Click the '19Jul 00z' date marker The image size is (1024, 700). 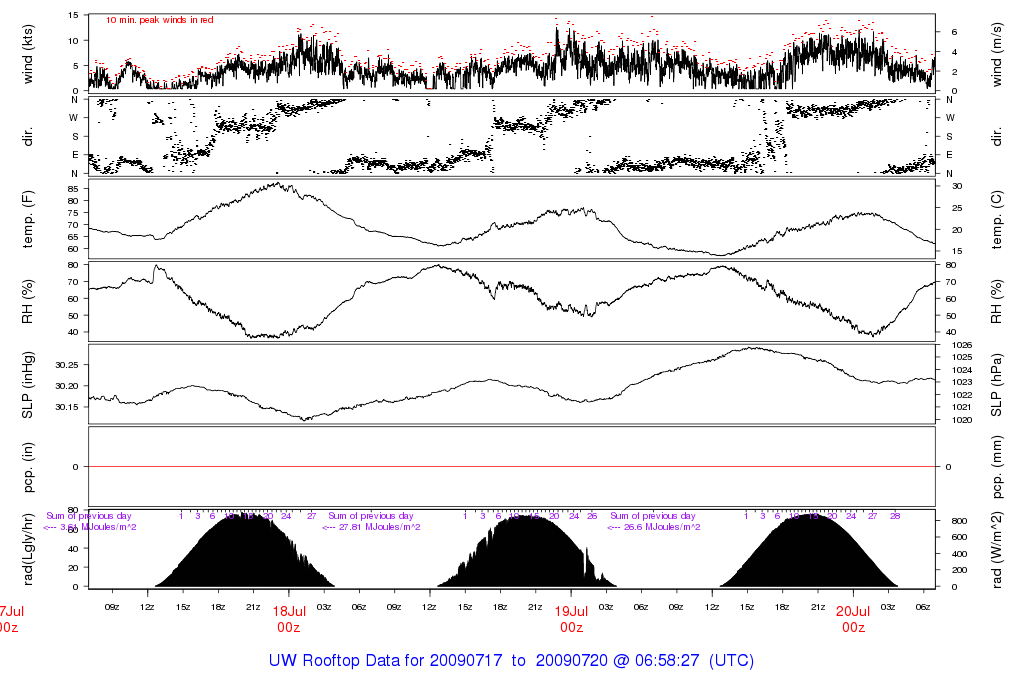[x=571, y=619]
